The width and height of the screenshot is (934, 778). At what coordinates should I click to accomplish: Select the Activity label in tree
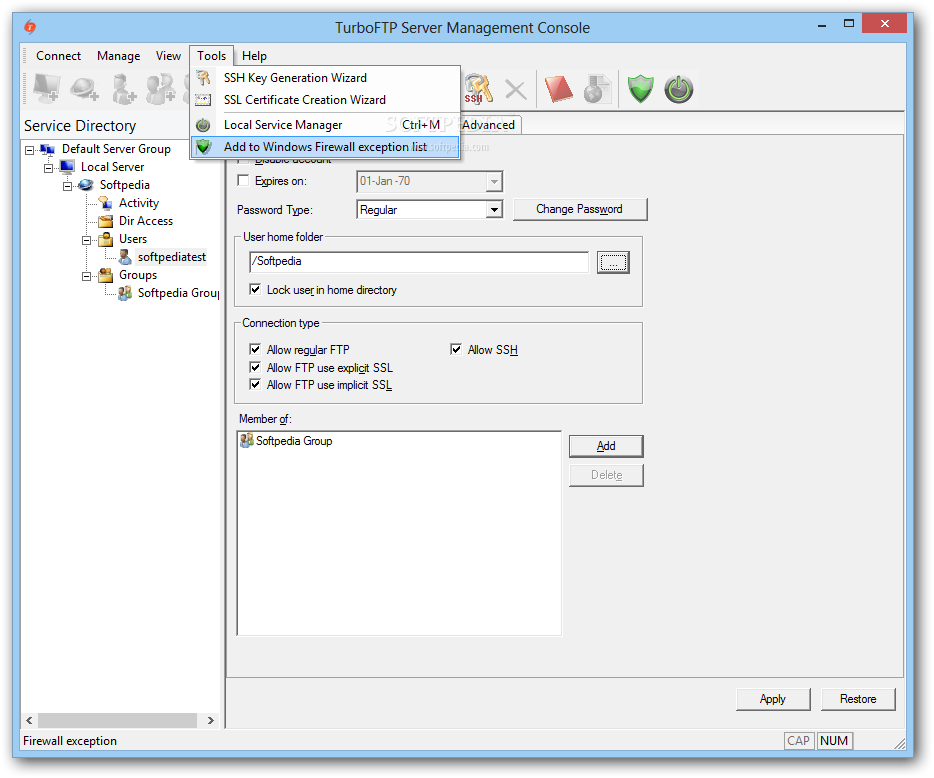tap(139, 203)
